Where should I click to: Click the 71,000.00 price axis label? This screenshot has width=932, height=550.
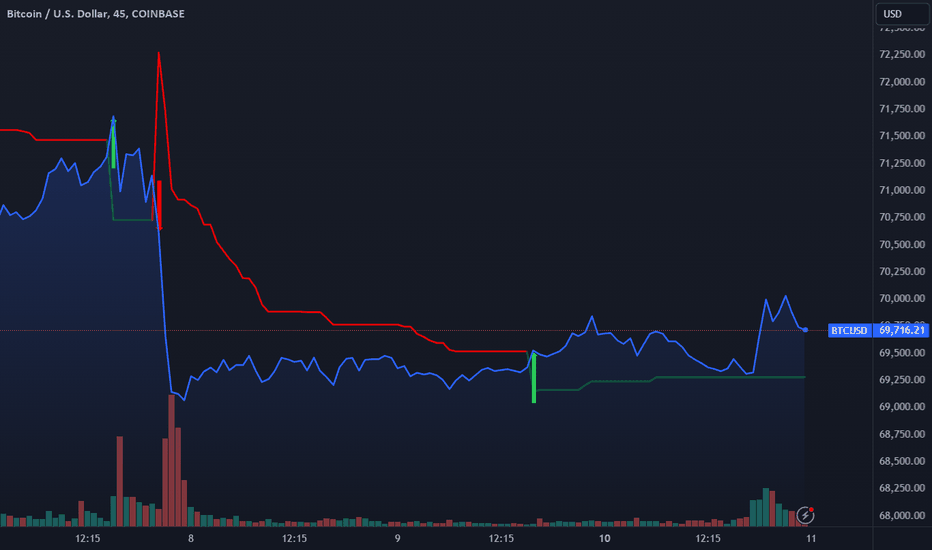(902, 190)
